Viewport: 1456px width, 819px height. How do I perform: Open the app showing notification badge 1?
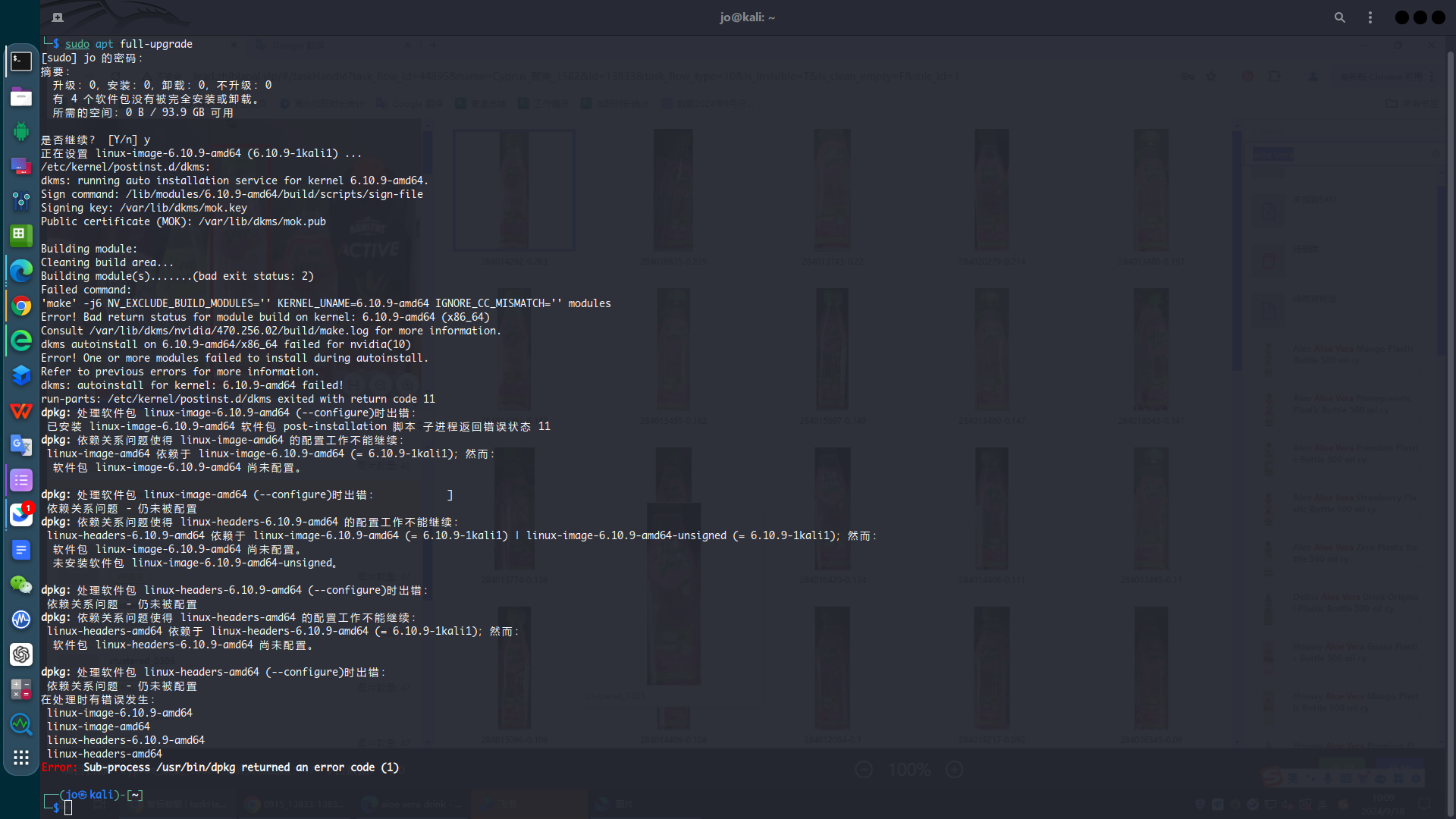click(x=20, y=515)
